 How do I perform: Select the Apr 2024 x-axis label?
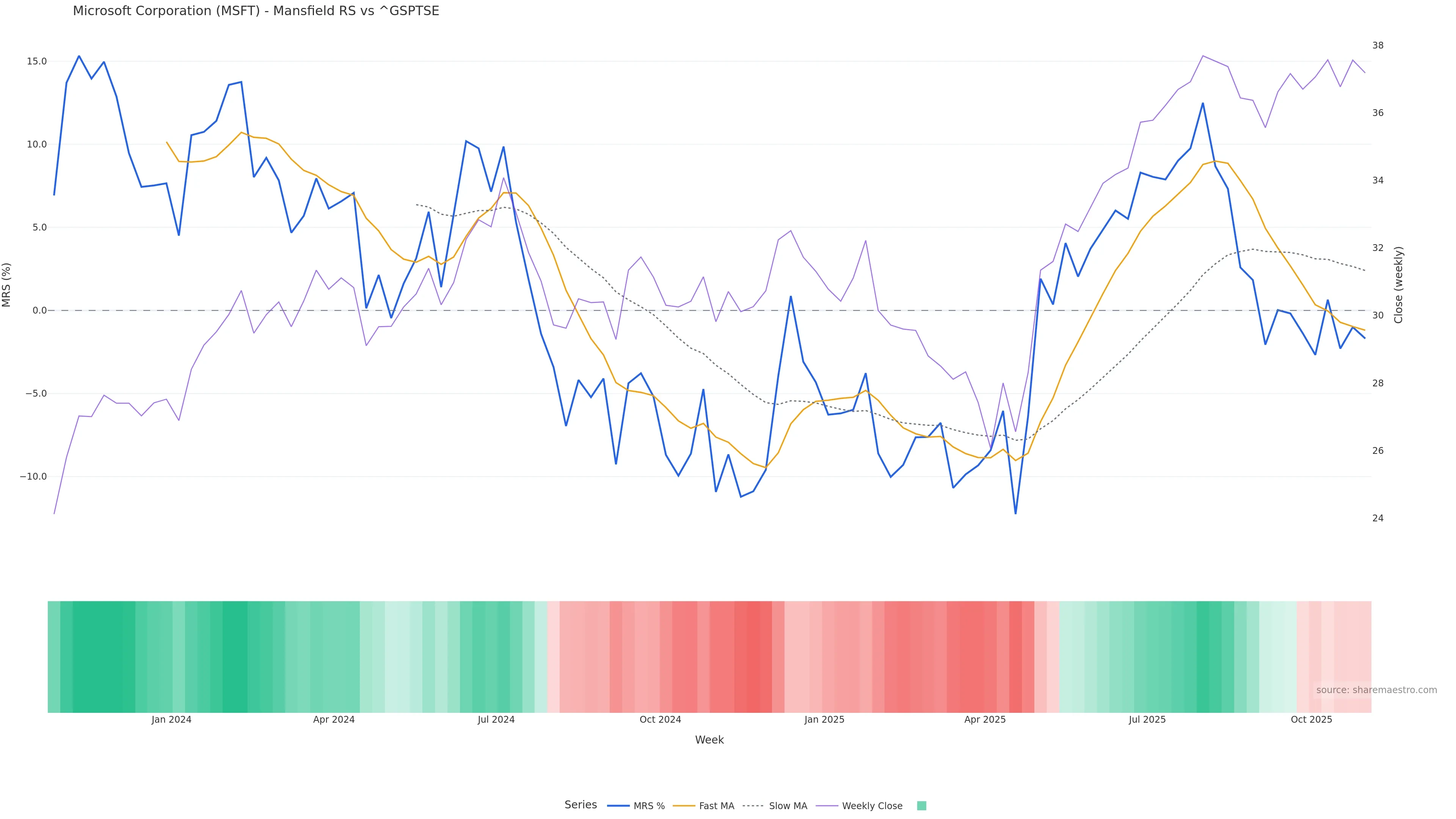tap(334, 720)
